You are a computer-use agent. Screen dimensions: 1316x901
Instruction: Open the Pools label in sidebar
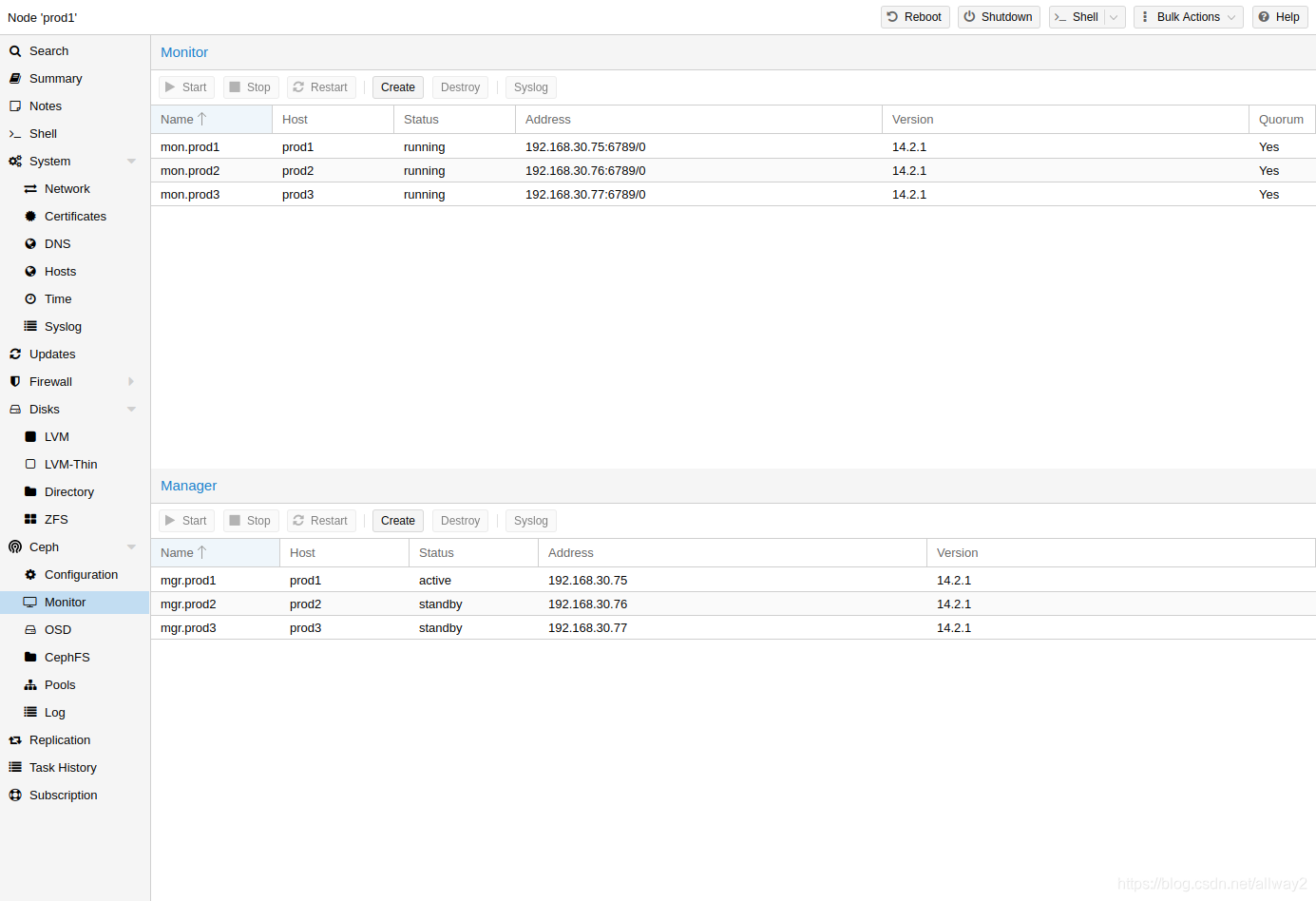pos(60,685)
